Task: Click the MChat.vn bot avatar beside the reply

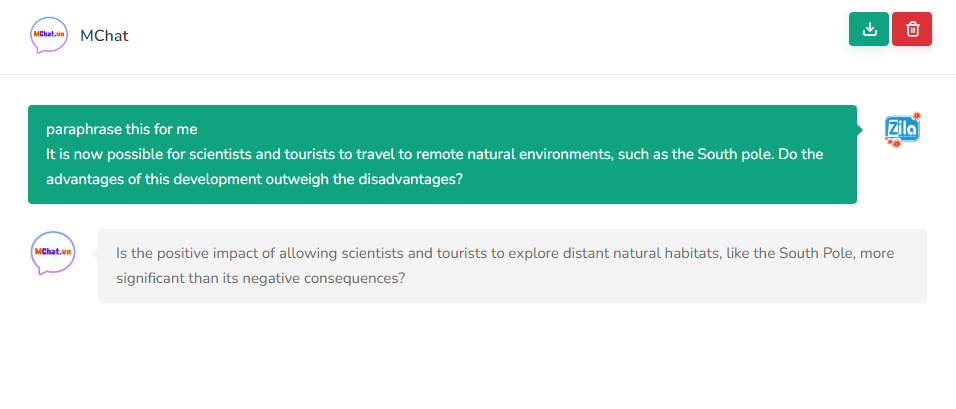Action: click(53, 253)
